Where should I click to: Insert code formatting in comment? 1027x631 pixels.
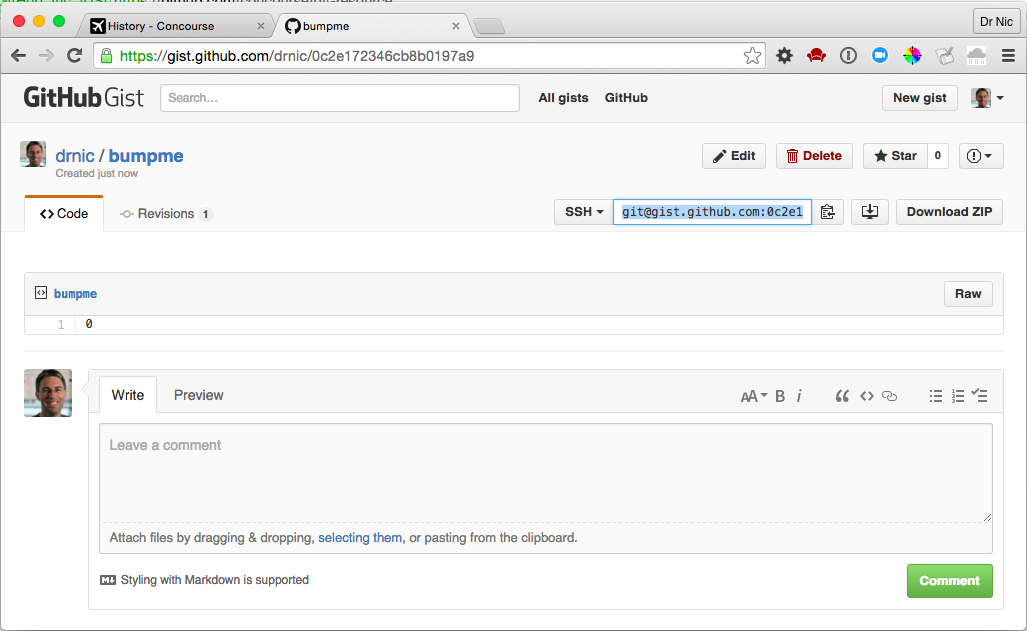click(867, 396)
